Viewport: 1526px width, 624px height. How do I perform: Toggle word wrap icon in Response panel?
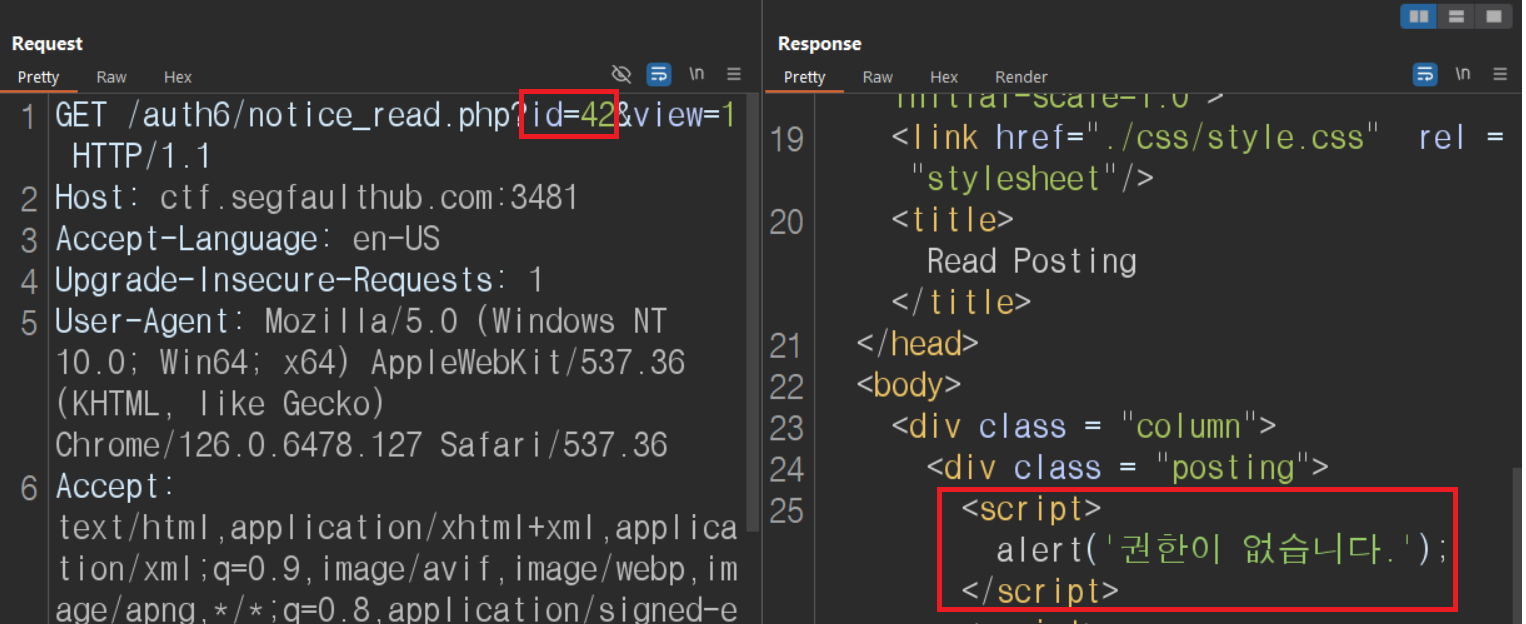pos(1425,74)
